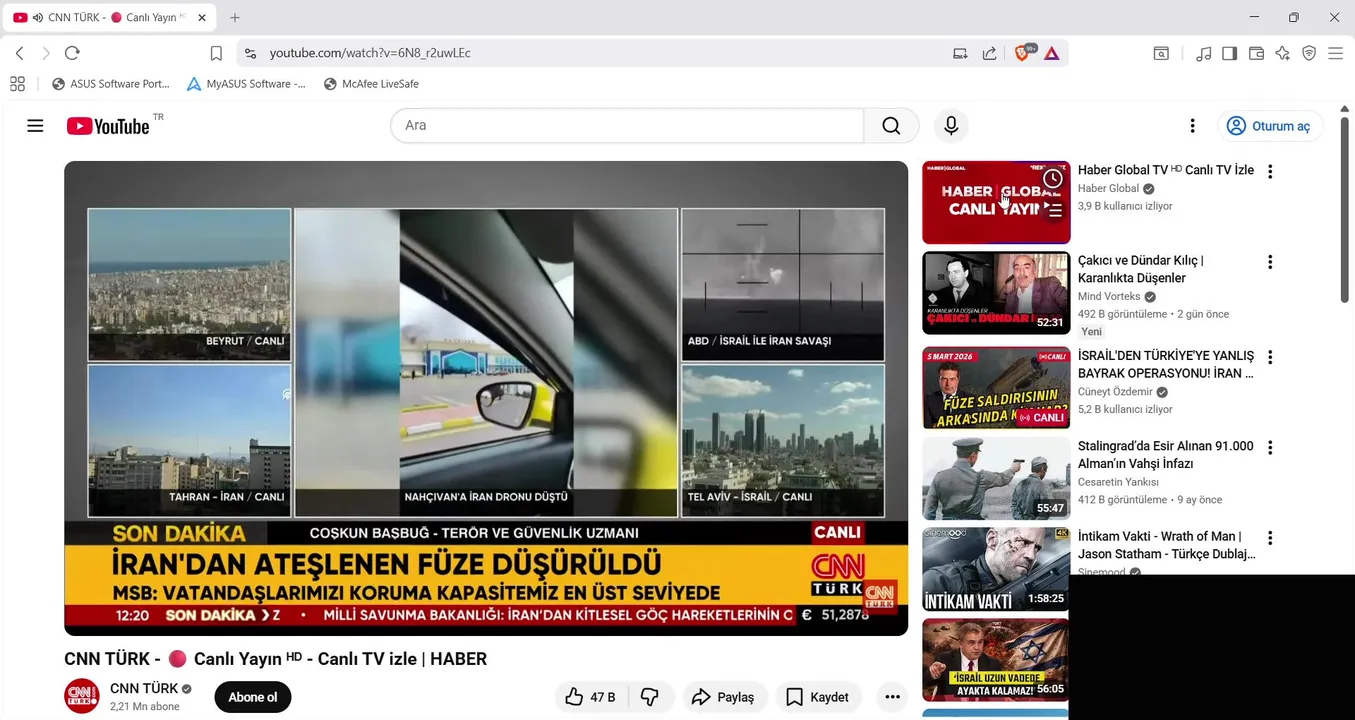
Task: Open Brave Wallet icon
Action: click(1257, 53)
